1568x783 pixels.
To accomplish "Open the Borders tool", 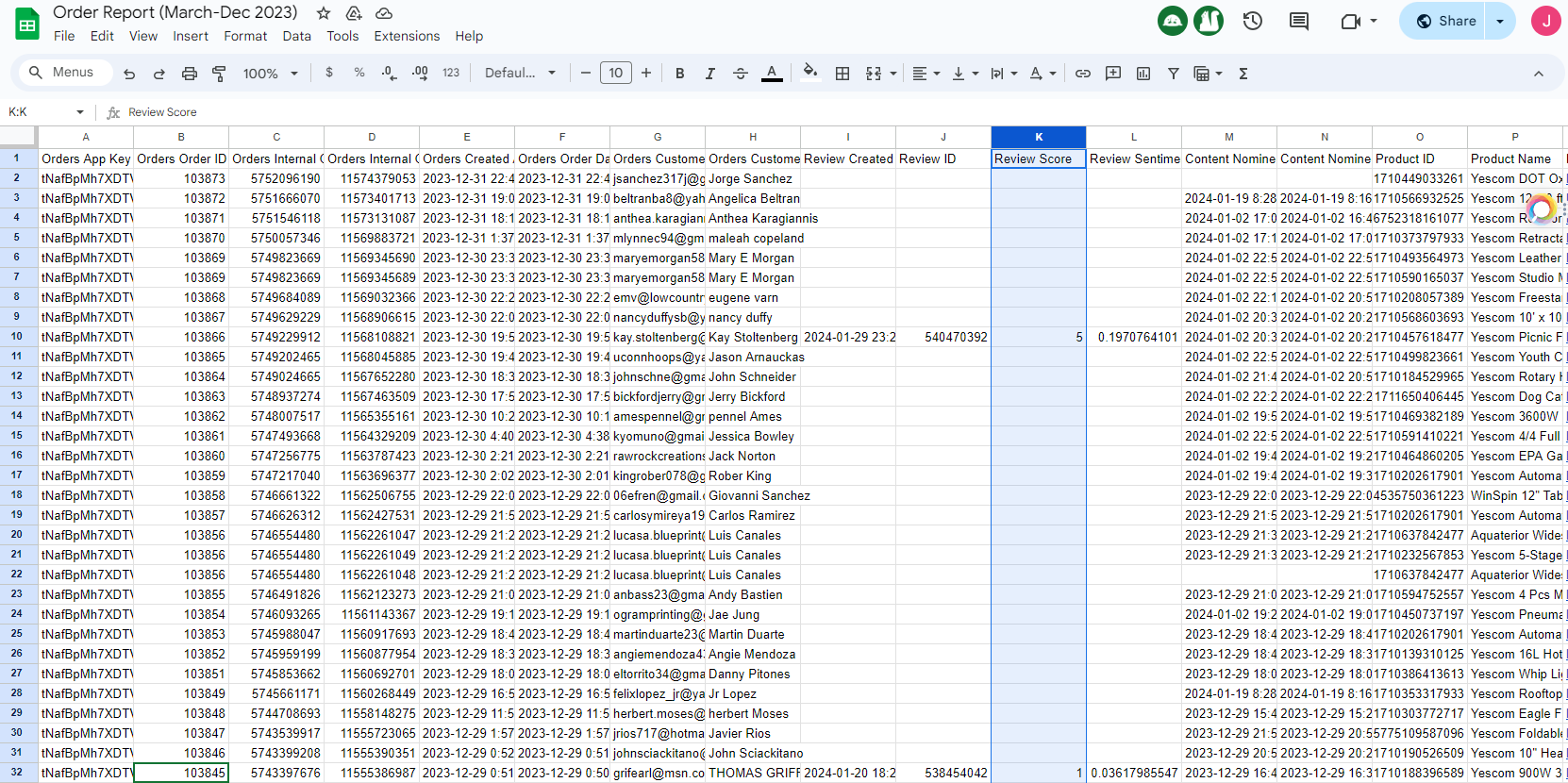I will click(842, 73).
